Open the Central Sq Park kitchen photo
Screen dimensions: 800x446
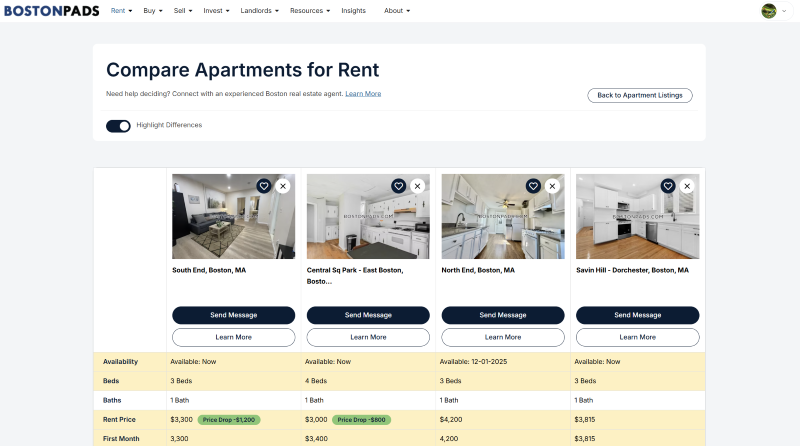[x=368, y=216]
